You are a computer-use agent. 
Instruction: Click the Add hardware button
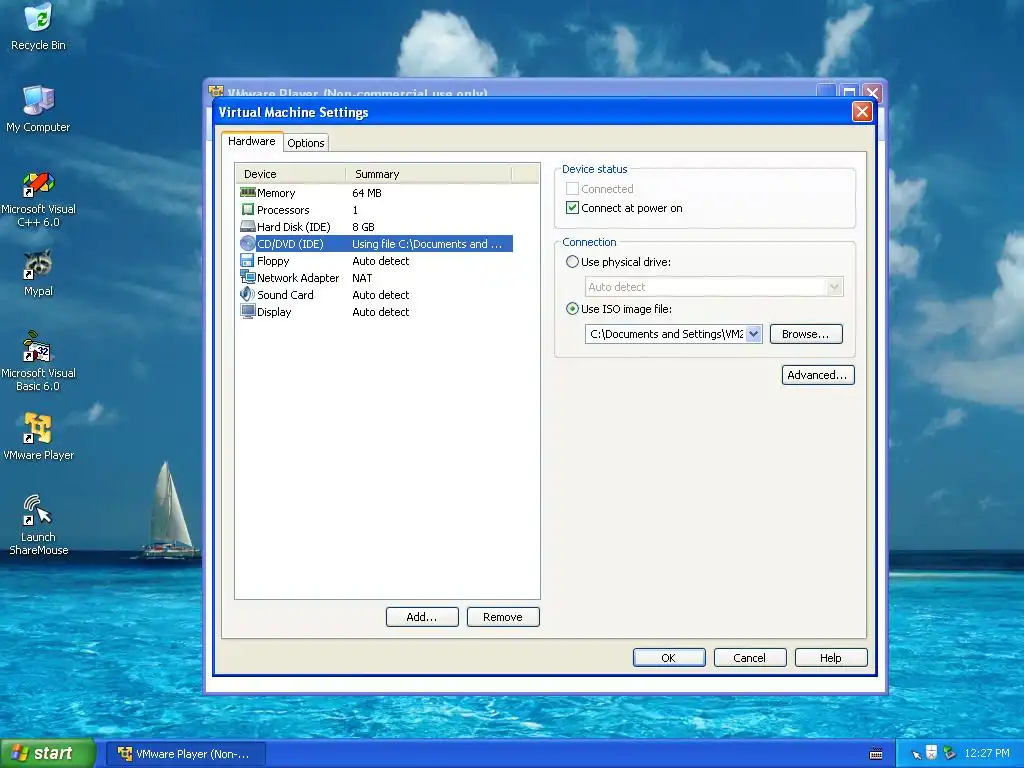(422, 616)
